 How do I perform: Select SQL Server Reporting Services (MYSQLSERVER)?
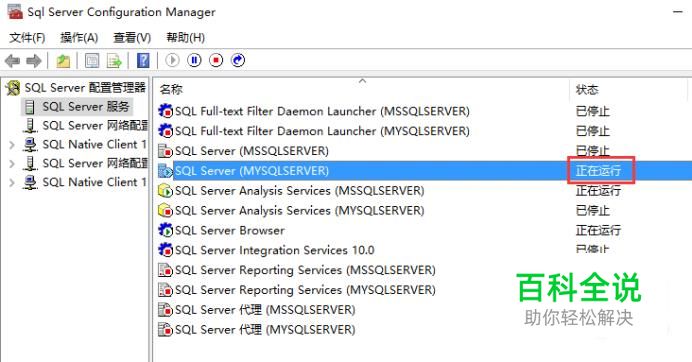(305, 290)
